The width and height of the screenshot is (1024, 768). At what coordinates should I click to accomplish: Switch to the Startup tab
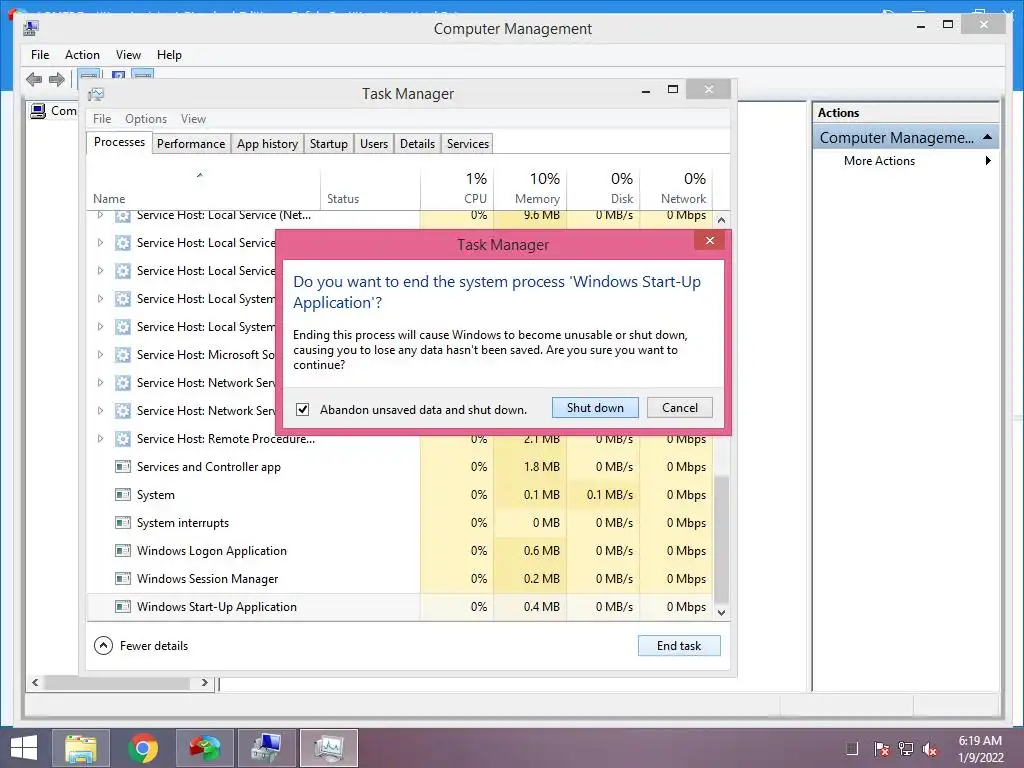[328, 144]
